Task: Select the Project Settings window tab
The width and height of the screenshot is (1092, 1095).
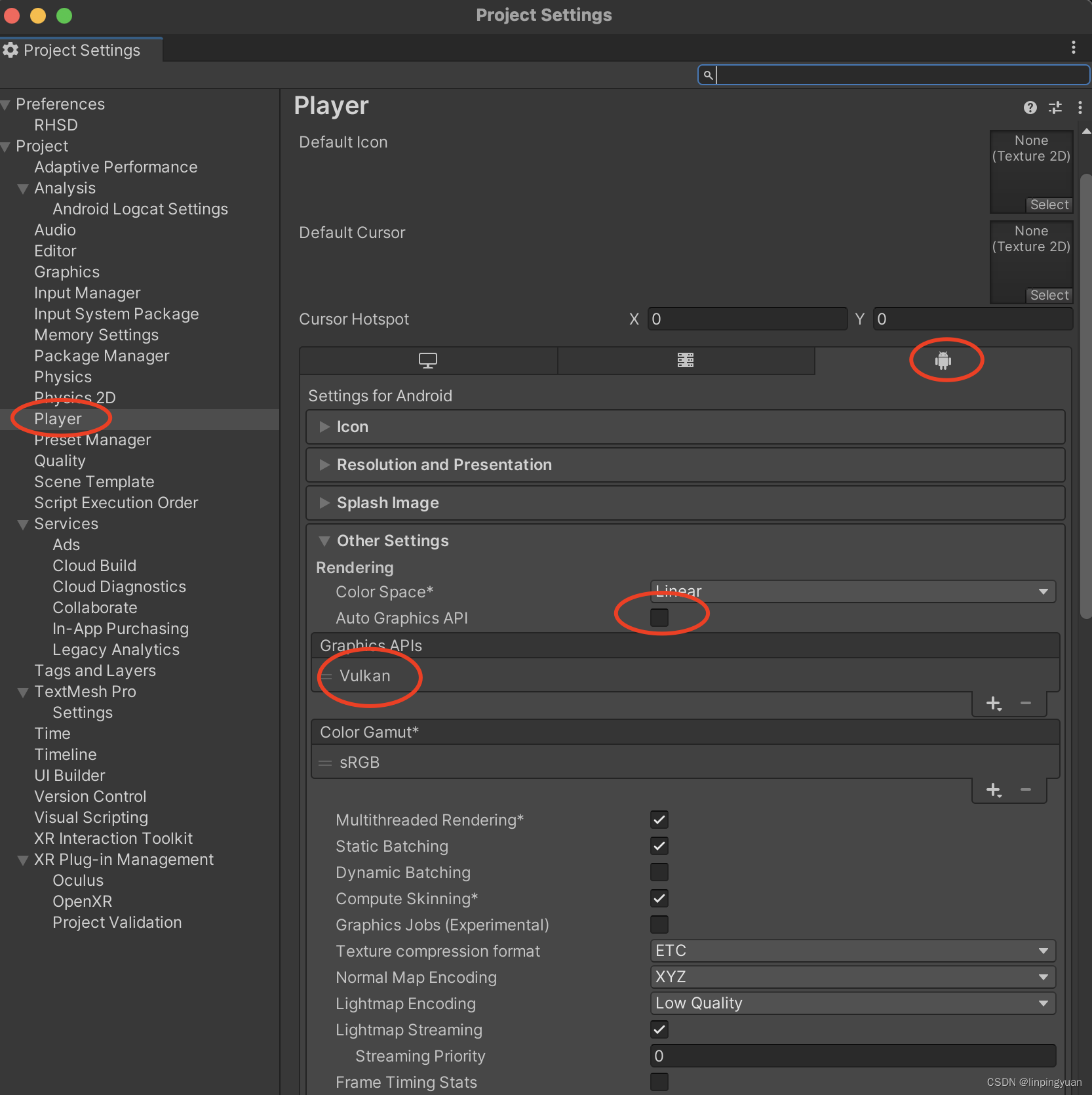Action: coord(81,50)
